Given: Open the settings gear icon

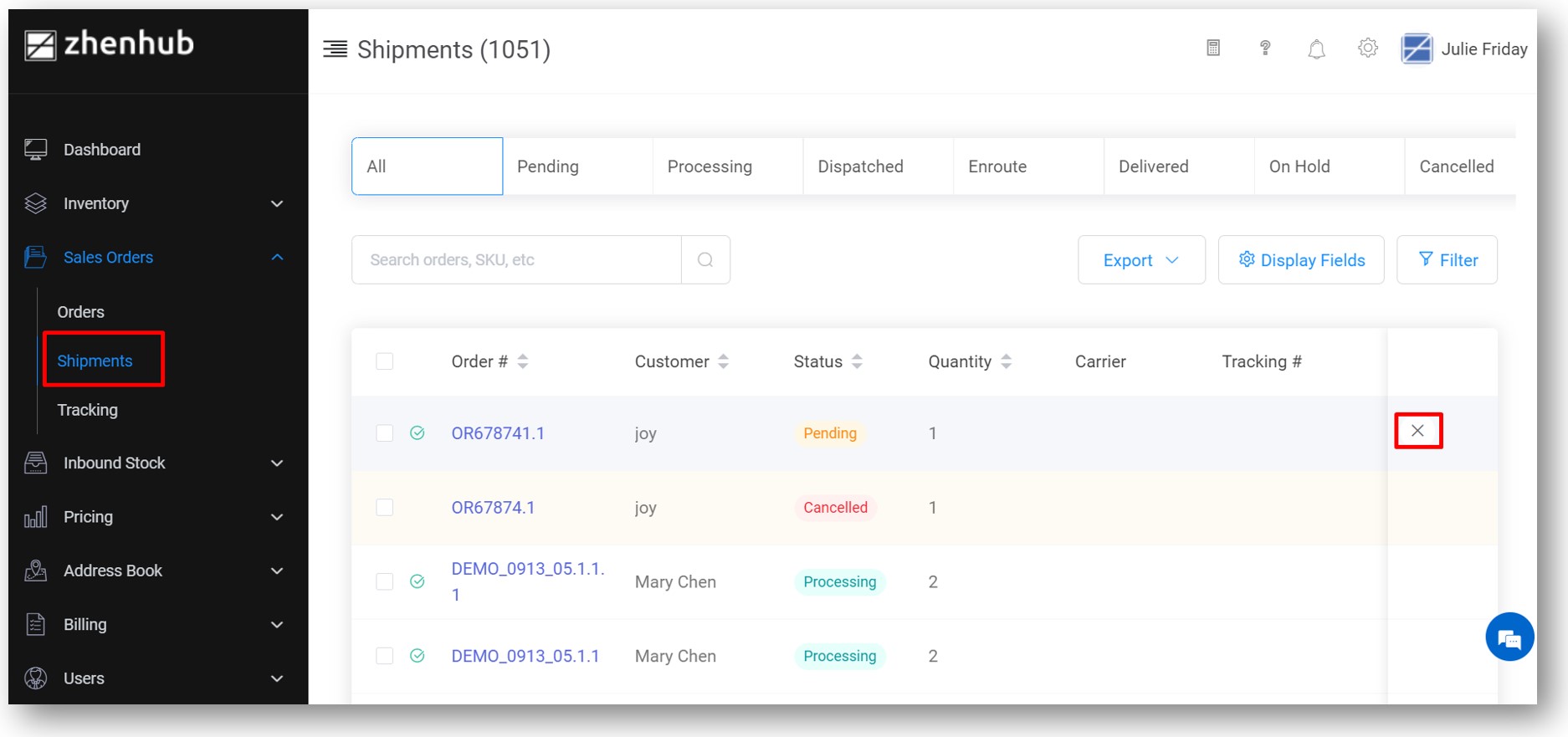Looking at the screenshot, I should (1368, 49).
